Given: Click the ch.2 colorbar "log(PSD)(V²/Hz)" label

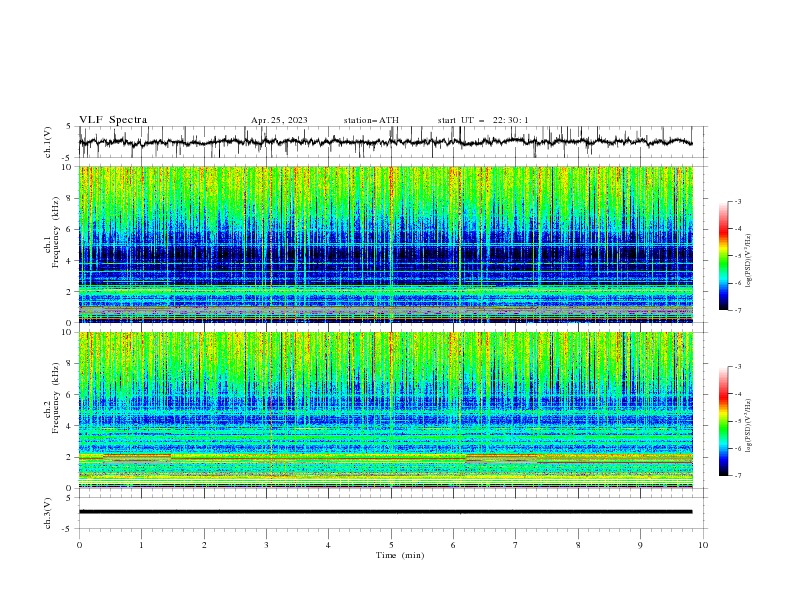Looking at the screenshot, I should (x=749, y=425).
